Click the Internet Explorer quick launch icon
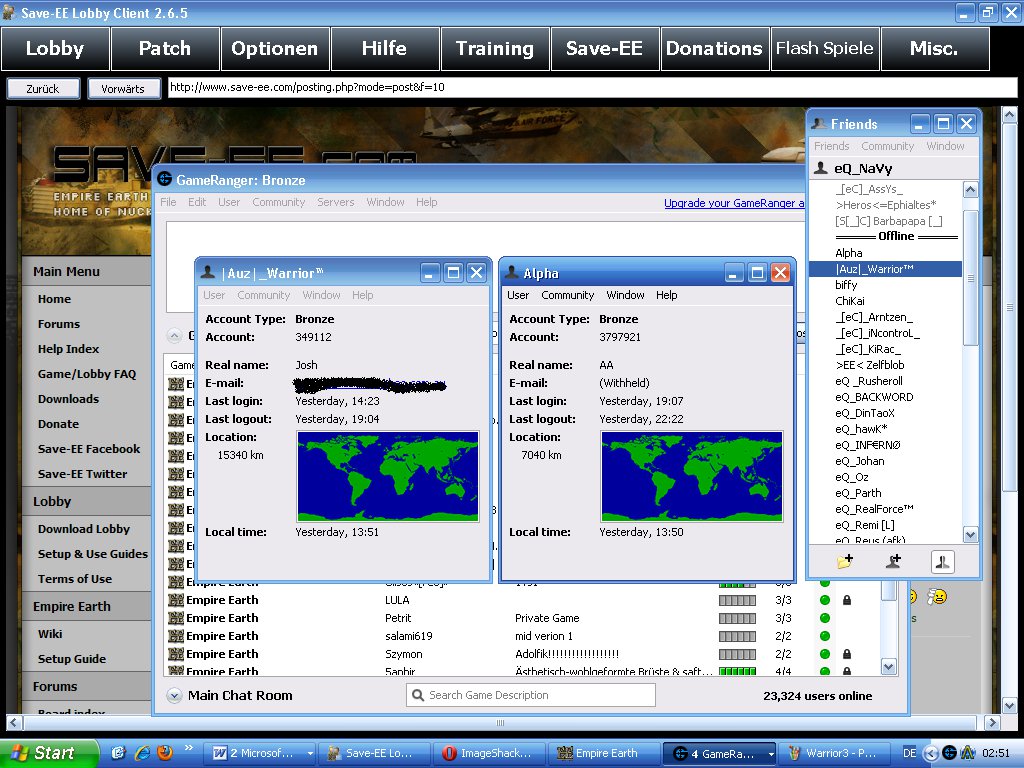 pos(141,753)
